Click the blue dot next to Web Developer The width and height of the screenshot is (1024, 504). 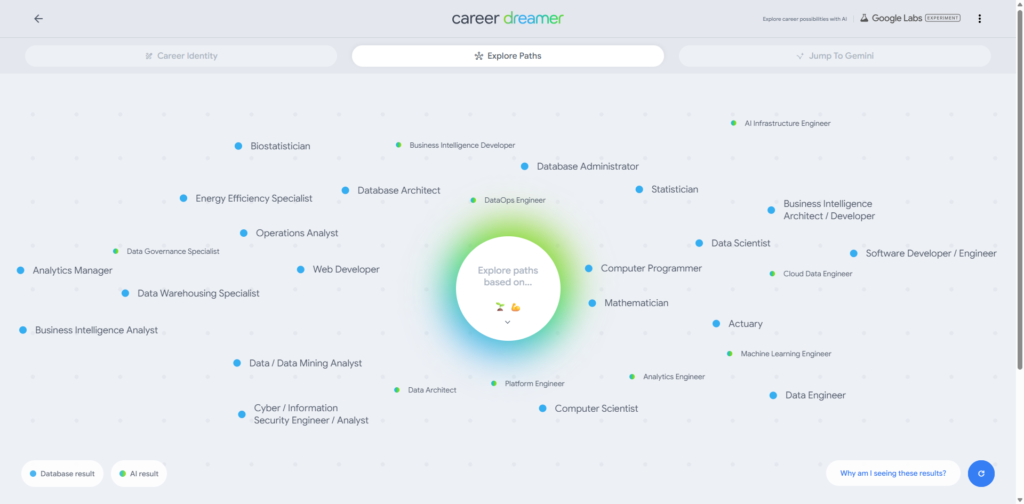click(300, 270)
